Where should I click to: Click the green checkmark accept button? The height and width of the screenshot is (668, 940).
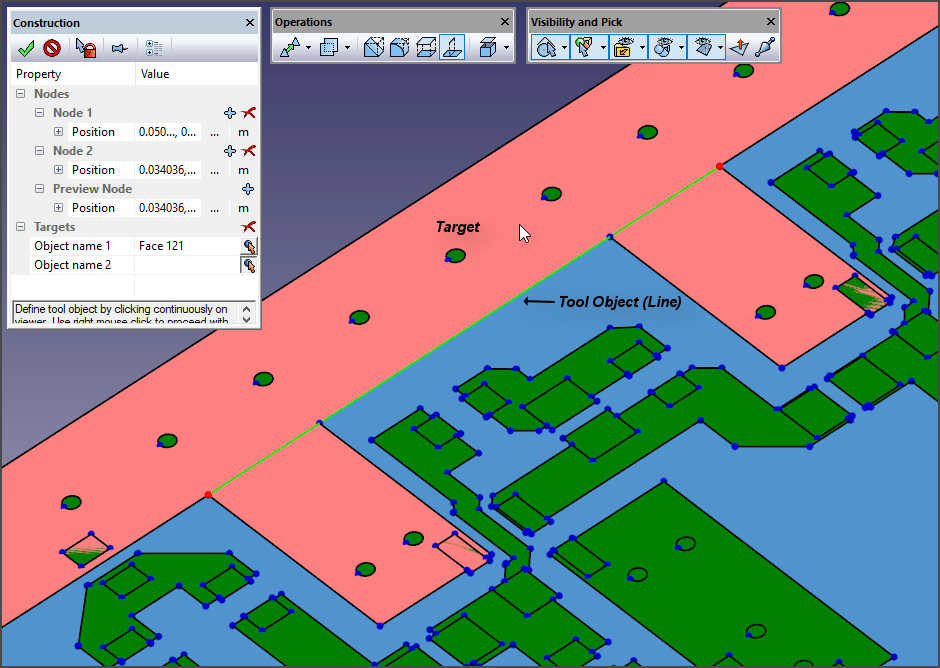[26, 48]
